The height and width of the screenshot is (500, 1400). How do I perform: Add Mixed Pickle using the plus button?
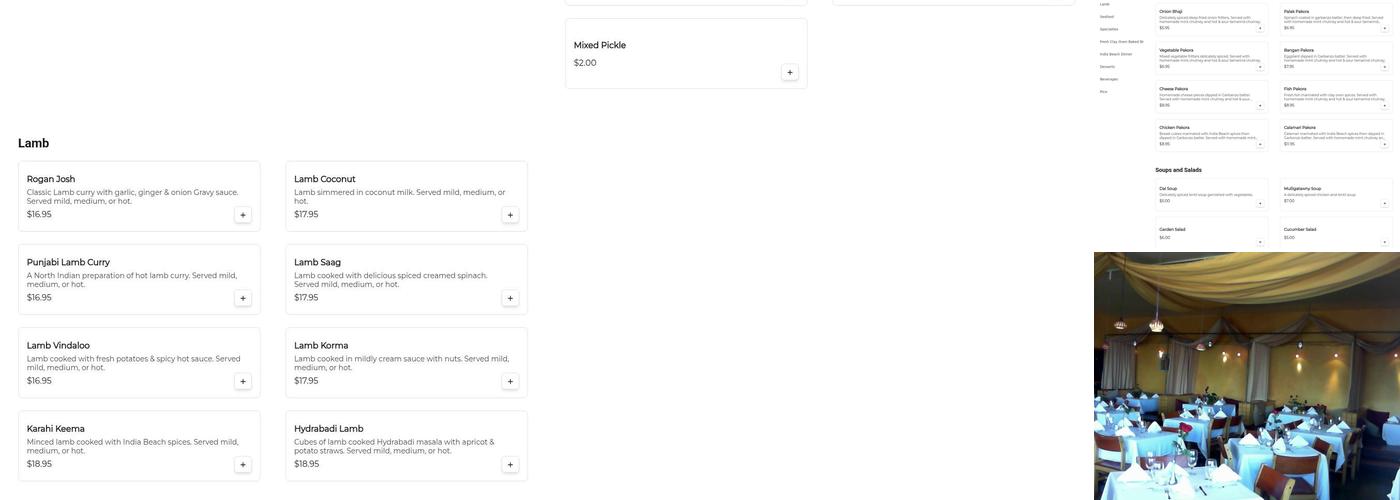789,72
